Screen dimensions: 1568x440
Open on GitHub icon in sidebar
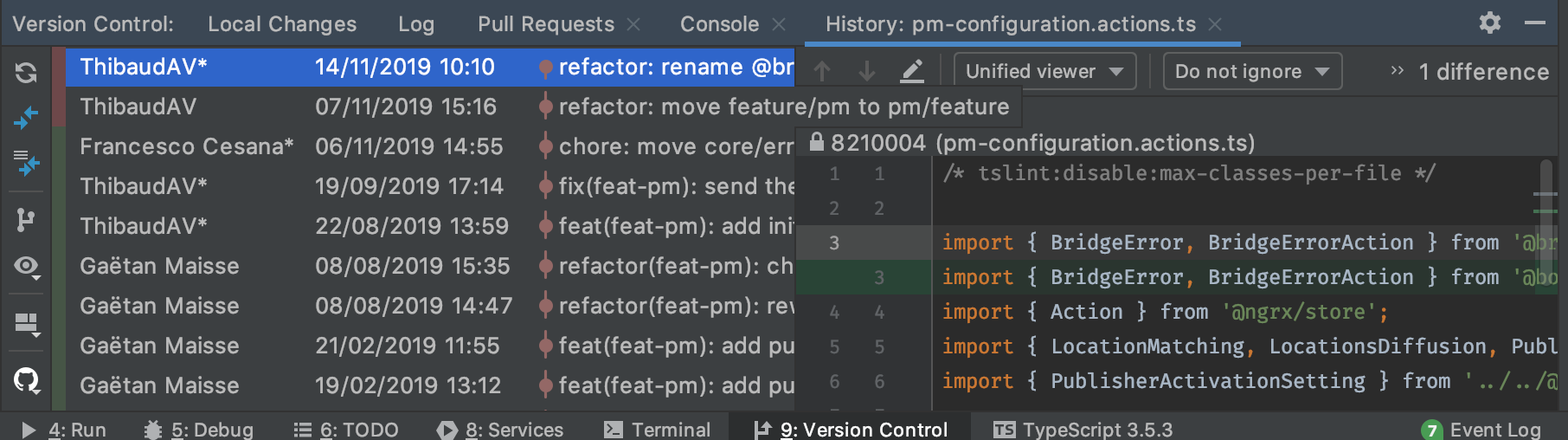[27, 379]
